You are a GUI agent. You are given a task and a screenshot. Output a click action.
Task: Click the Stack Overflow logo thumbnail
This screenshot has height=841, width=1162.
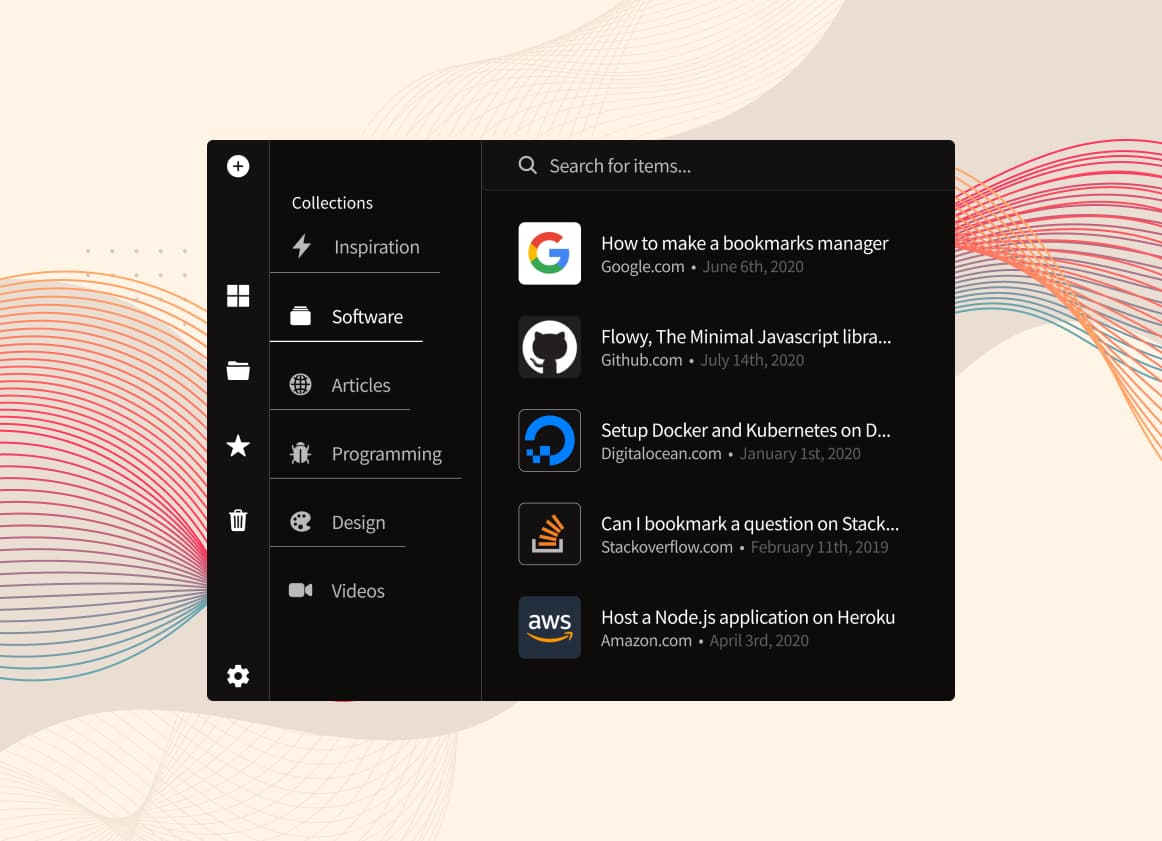coord(549,533)
